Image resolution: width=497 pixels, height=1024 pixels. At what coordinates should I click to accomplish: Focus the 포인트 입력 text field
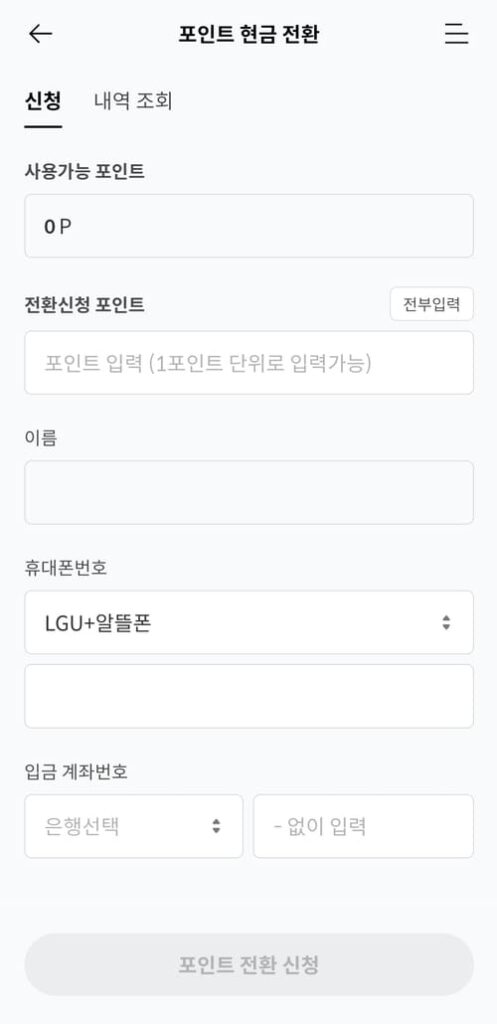pyautogui.click(x=249, y=362)
